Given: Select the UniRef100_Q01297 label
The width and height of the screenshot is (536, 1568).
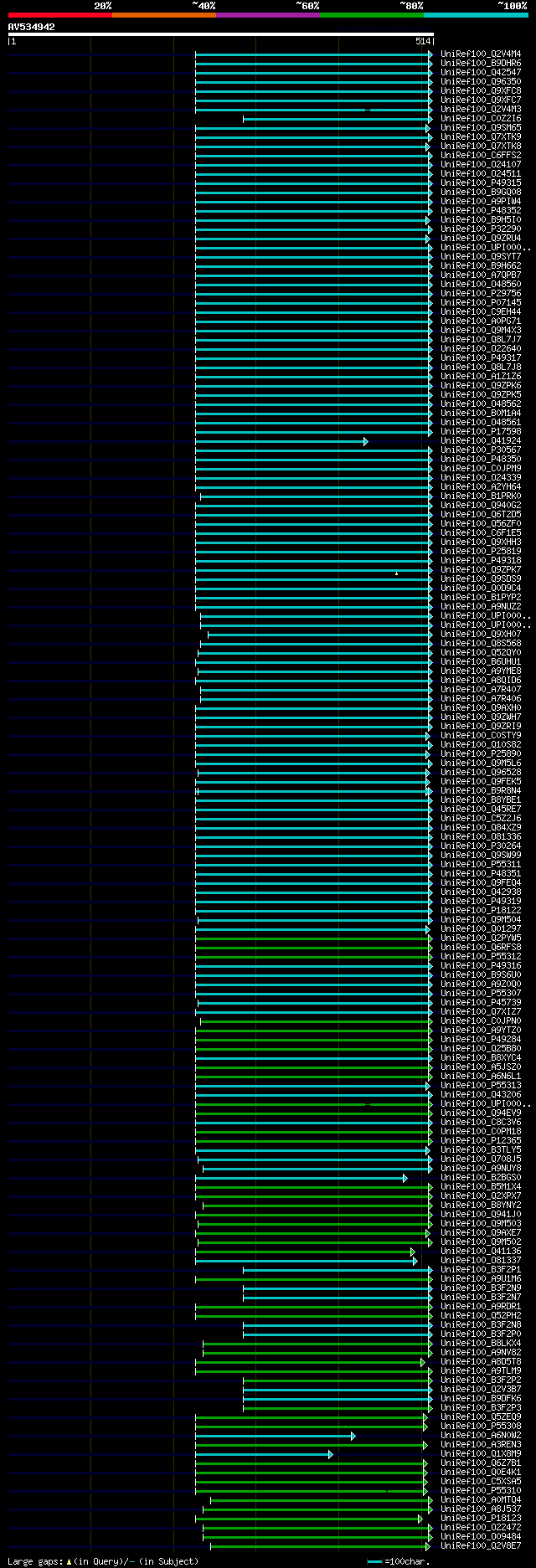Looking at the screenshot, I should [481, 929].
